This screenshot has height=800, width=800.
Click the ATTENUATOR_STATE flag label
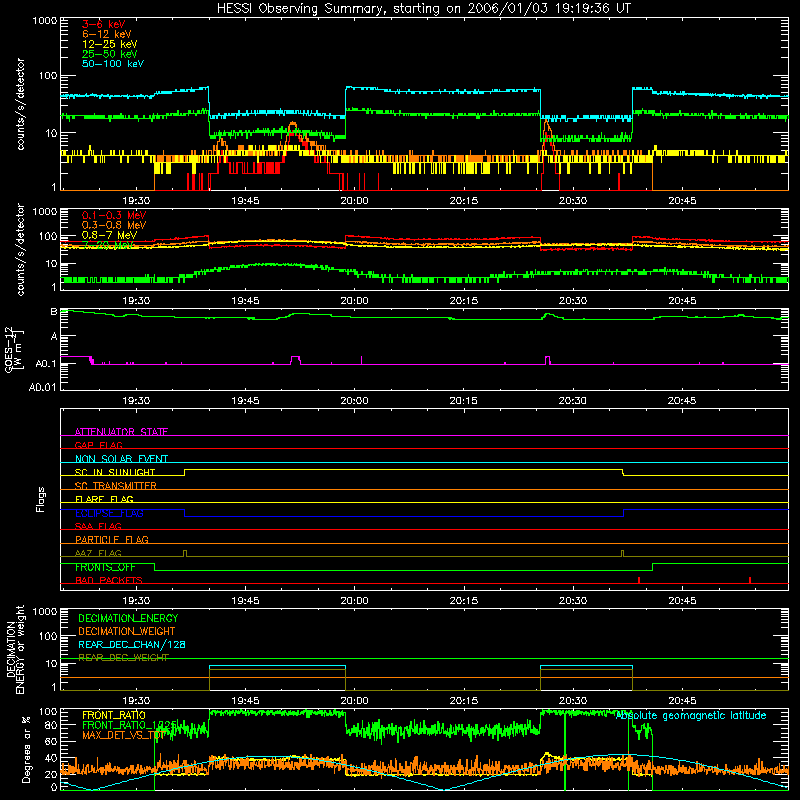[x=121, y=432]
